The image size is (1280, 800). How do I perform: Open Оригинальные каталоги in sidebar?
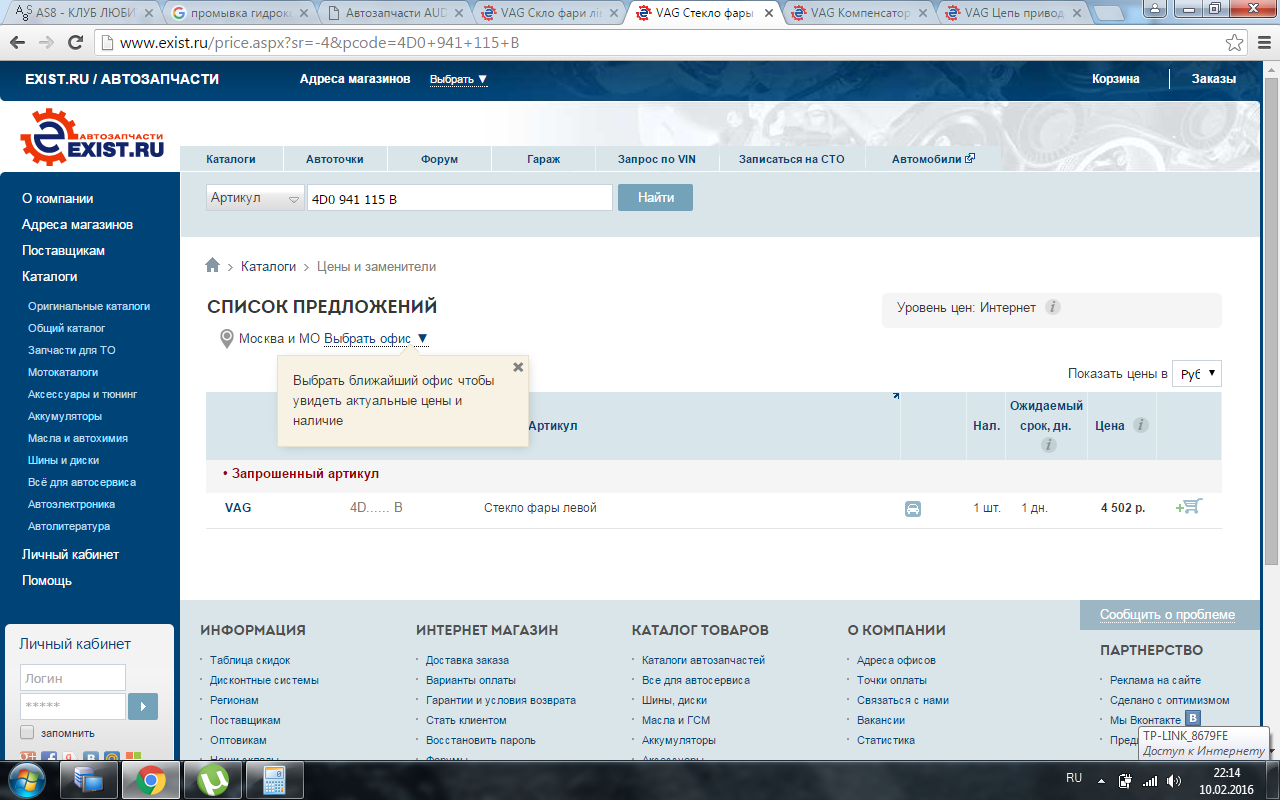[x=89, y=306]
